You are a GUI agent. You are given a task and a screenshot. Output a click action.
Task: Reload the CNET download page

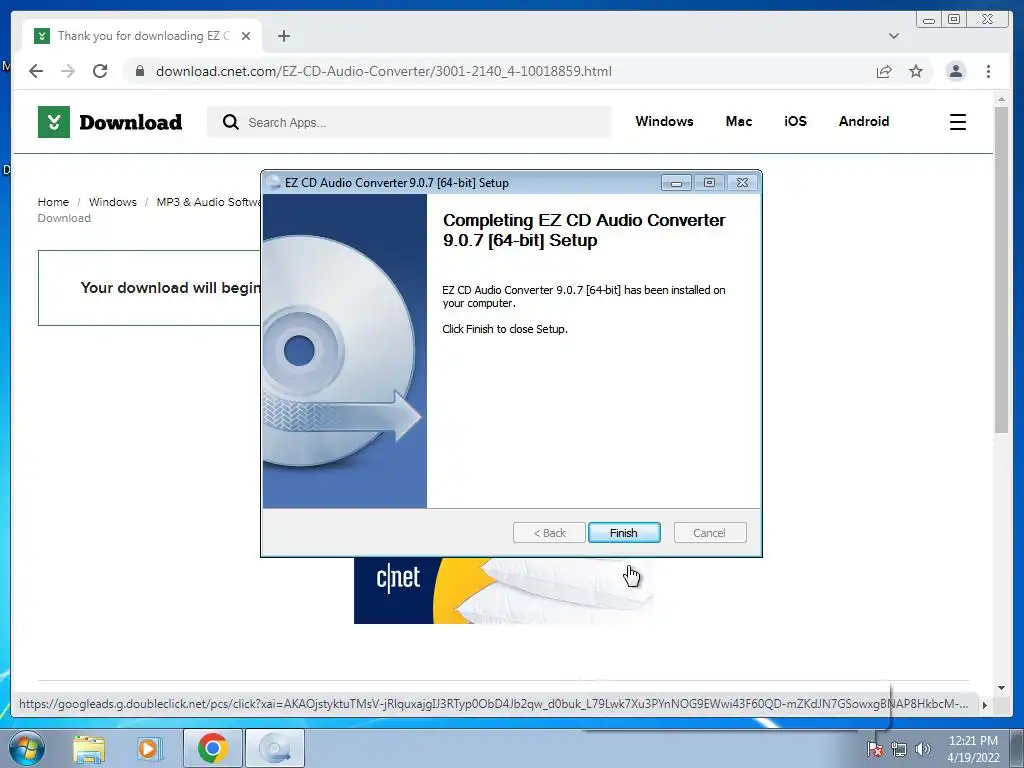(100, 71)
